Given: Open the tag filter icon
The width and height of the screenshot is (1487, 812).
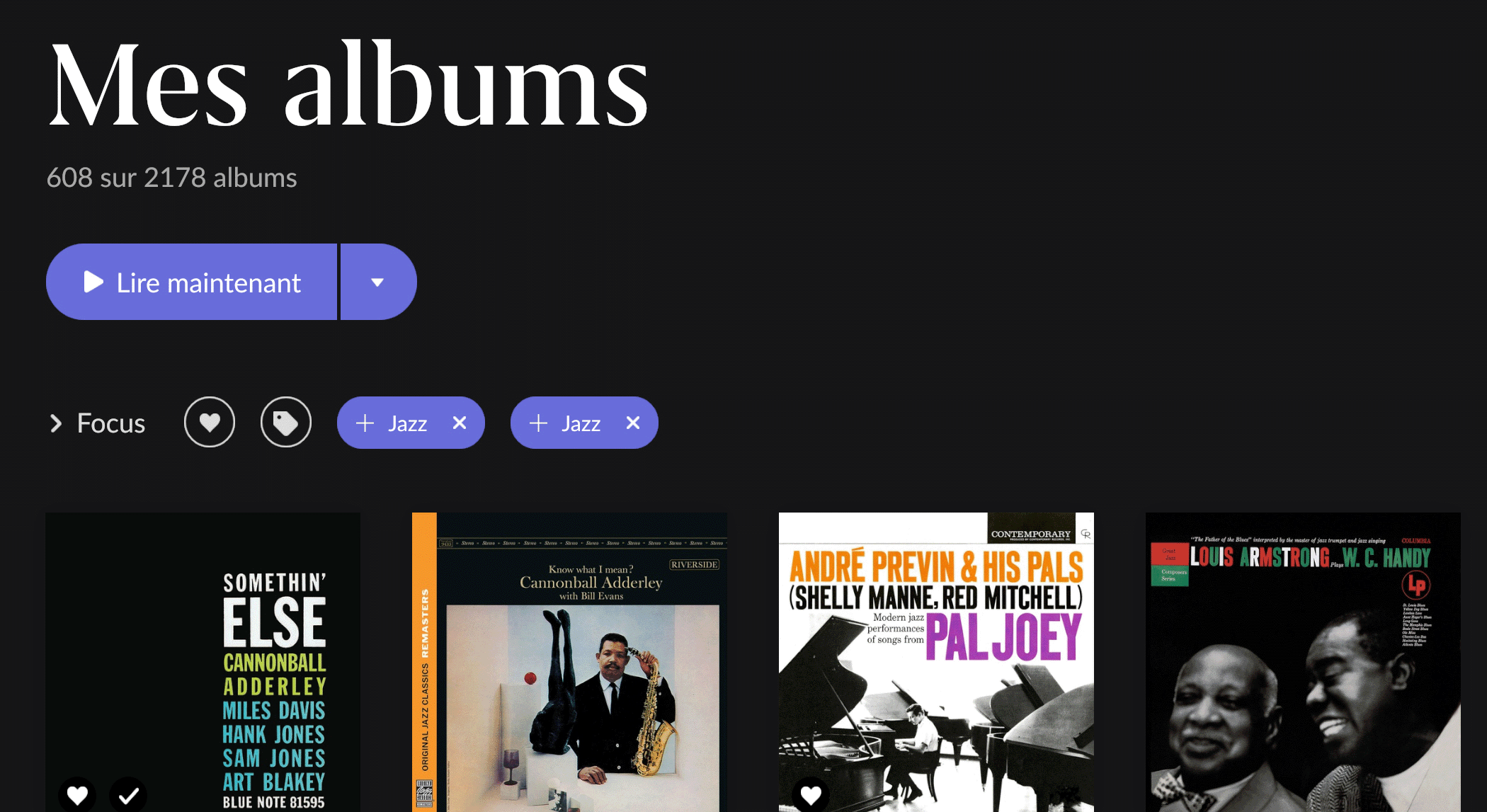Looking at the screenshot, I should coord(286,423).
